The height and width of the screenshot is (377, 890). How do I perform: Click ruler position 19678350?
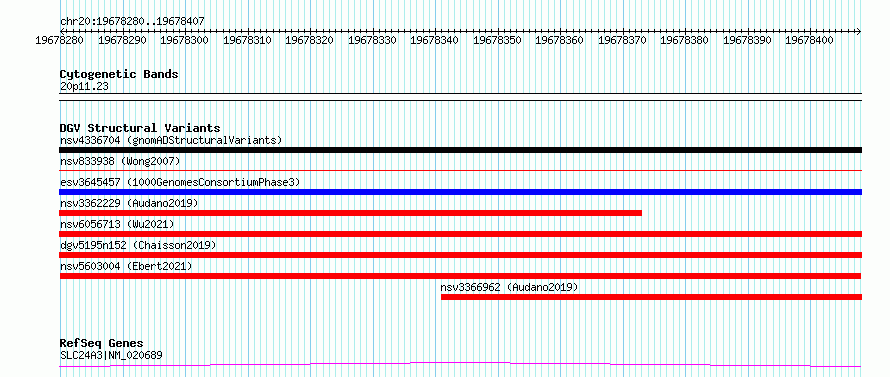497,40
